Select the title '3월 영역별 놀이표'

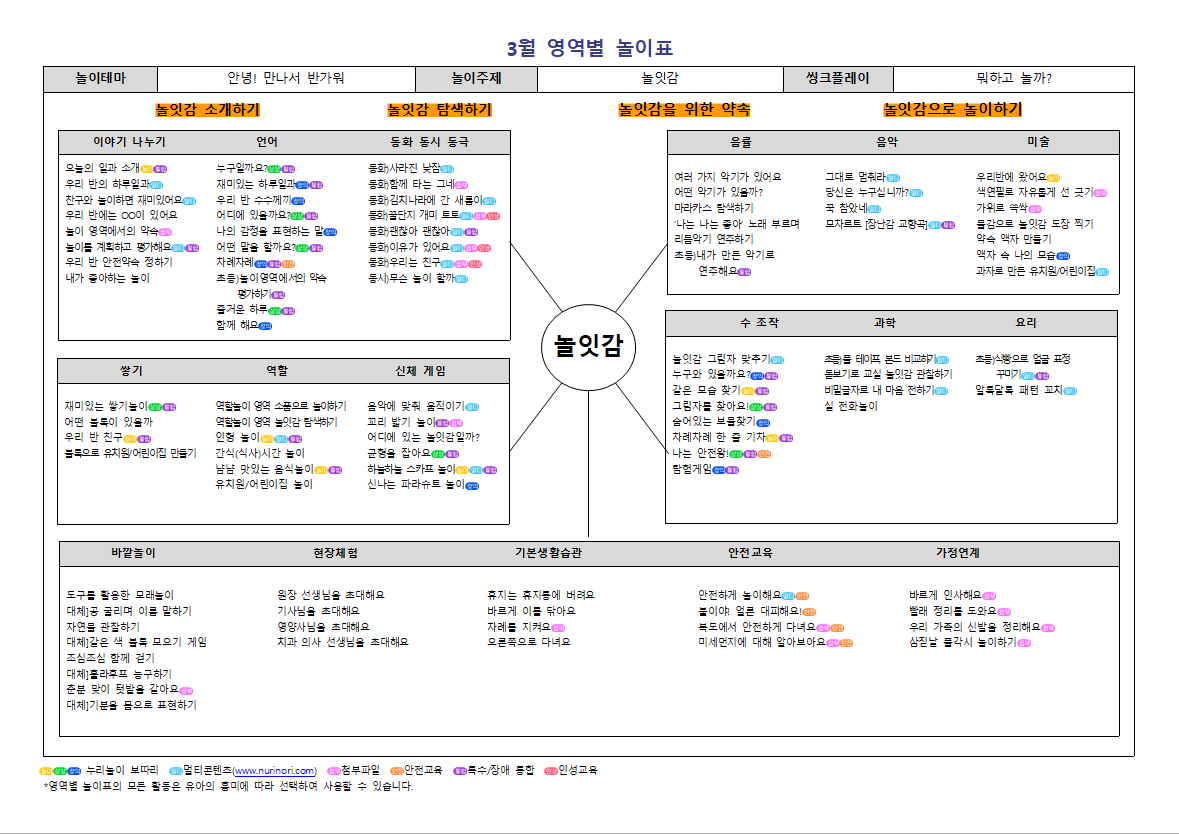coord(590,48)
